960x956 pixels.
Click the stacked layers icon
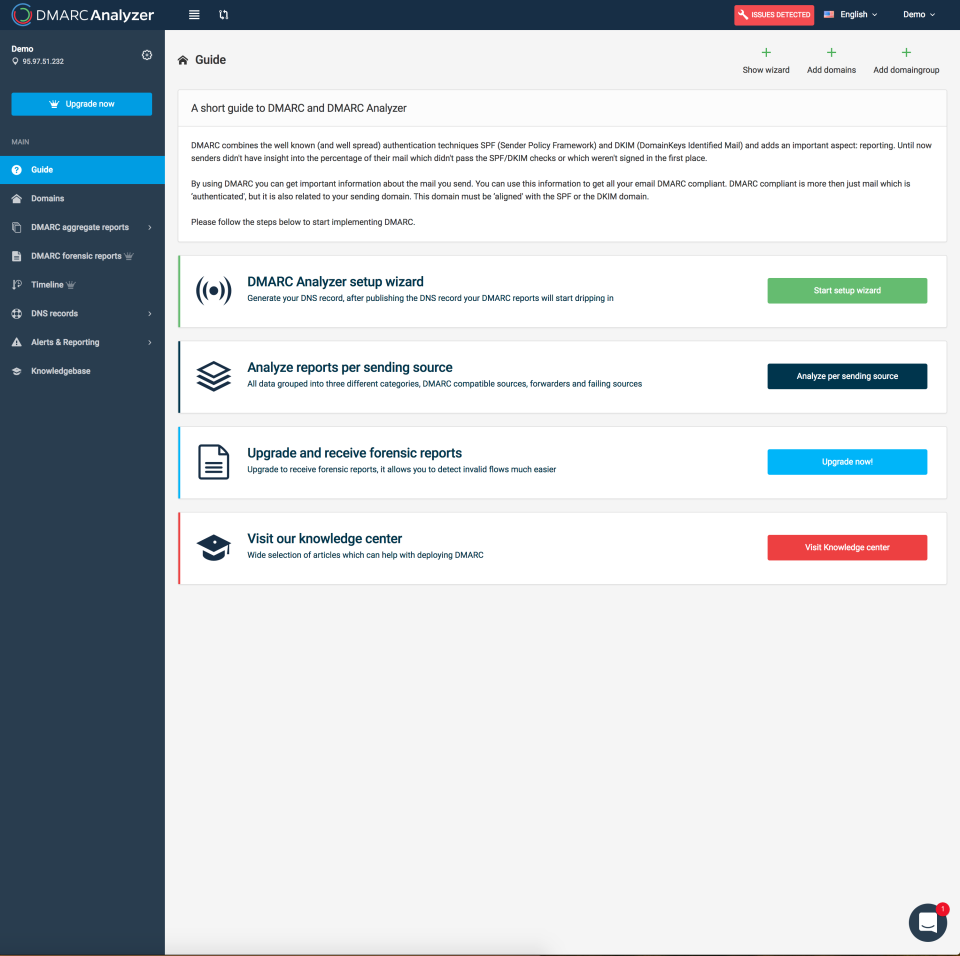(x=214, y=376)
